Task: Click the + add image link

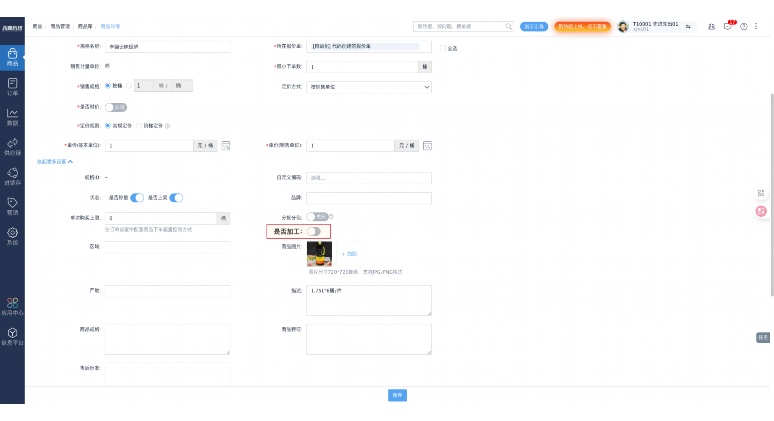Action: pos(349,254)
